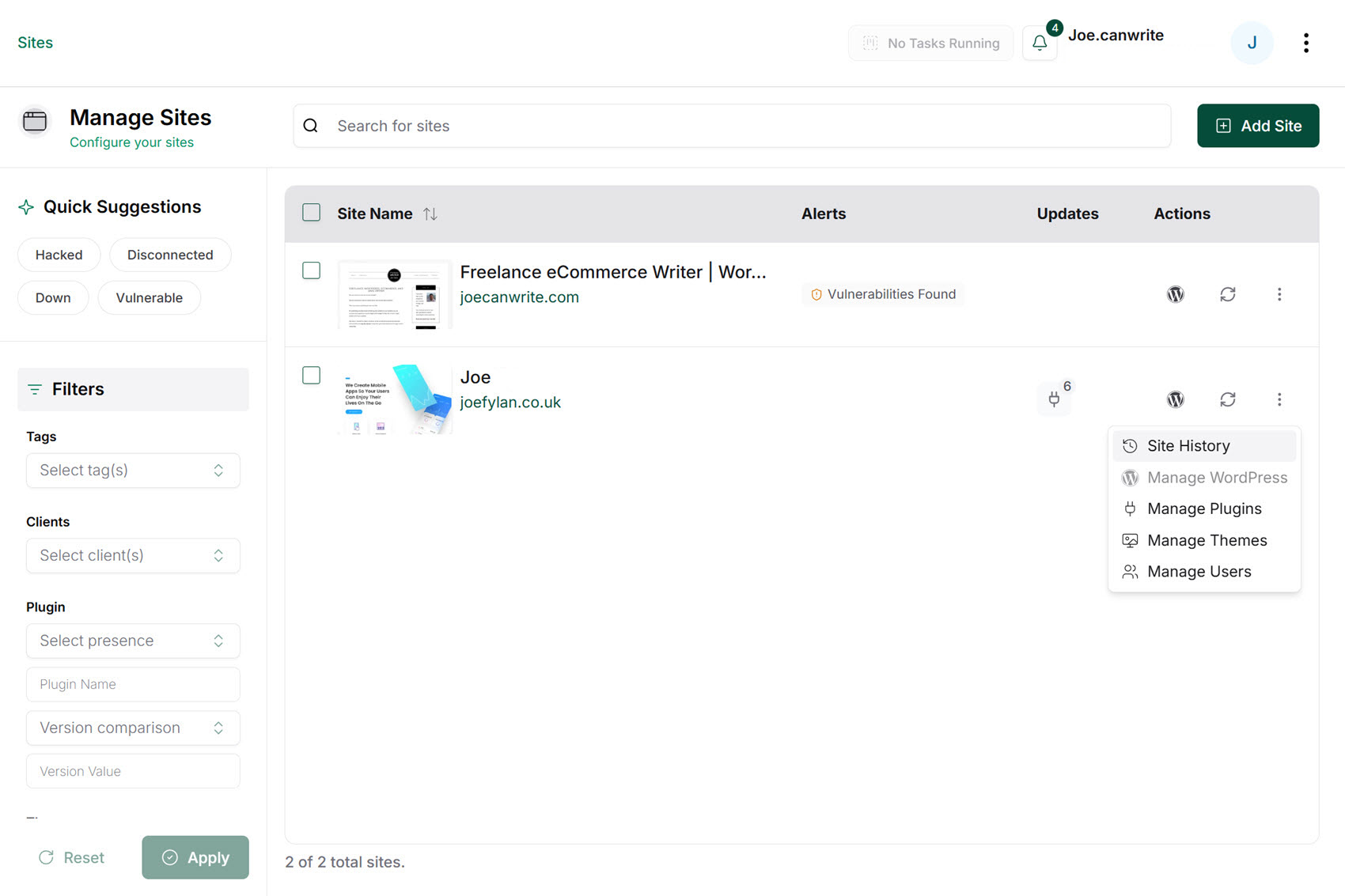Open the joefylan.co.uk link
This screenshot has width=1345, height=896.
tap(510, 402)
